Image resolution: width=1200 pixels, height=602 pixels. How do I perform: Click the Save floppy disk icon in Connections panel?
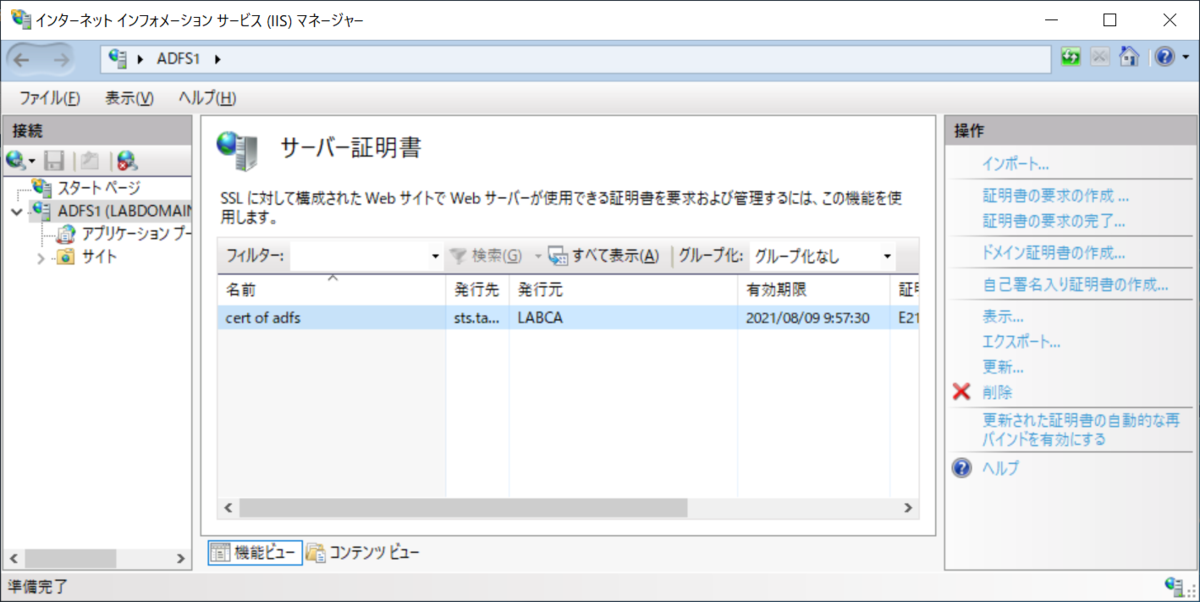[55, 159]
